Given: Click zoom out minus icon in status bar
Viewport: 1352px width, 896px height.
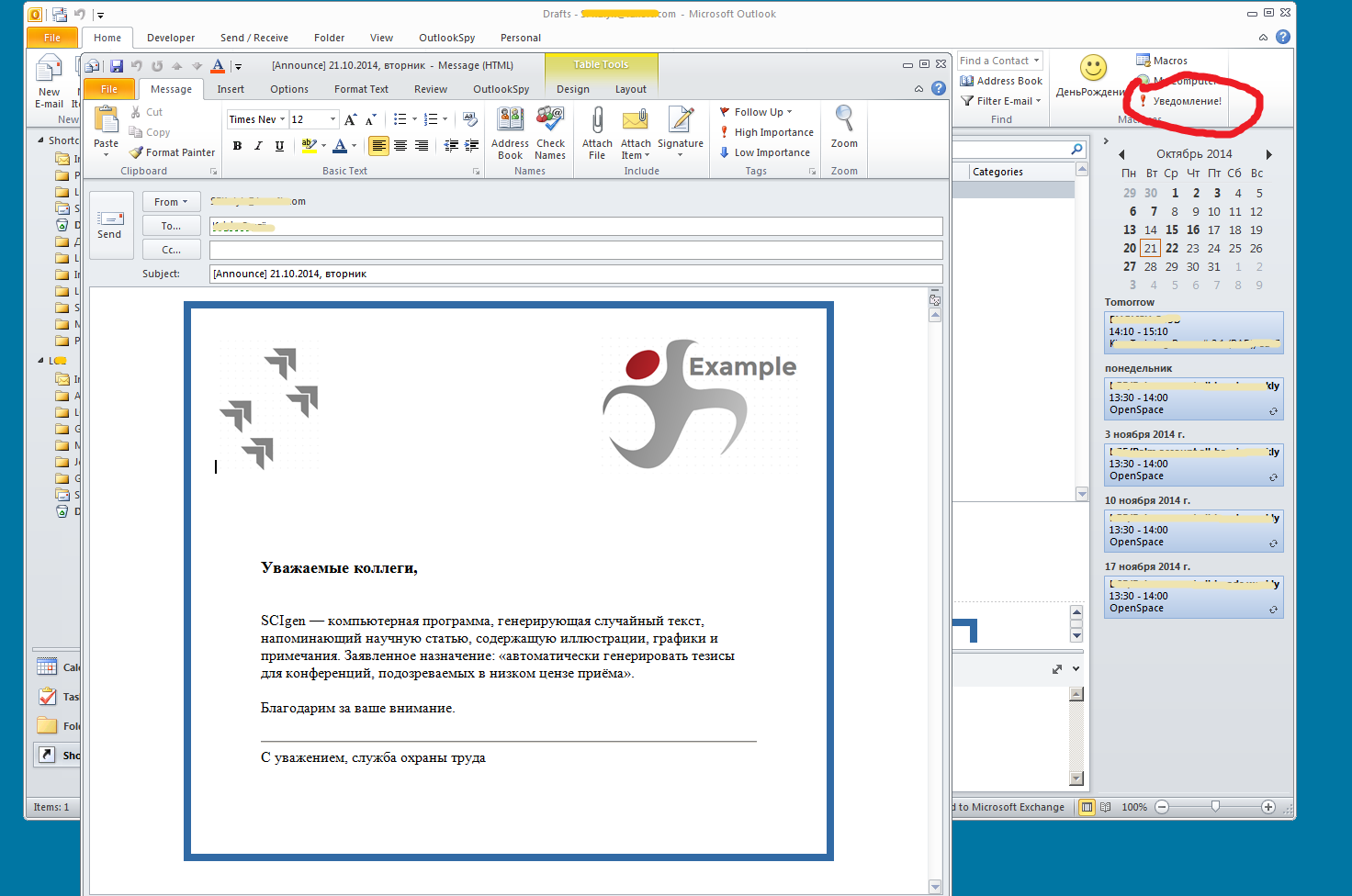Looking at the screenshot, I should click(x=1162, y=807).
